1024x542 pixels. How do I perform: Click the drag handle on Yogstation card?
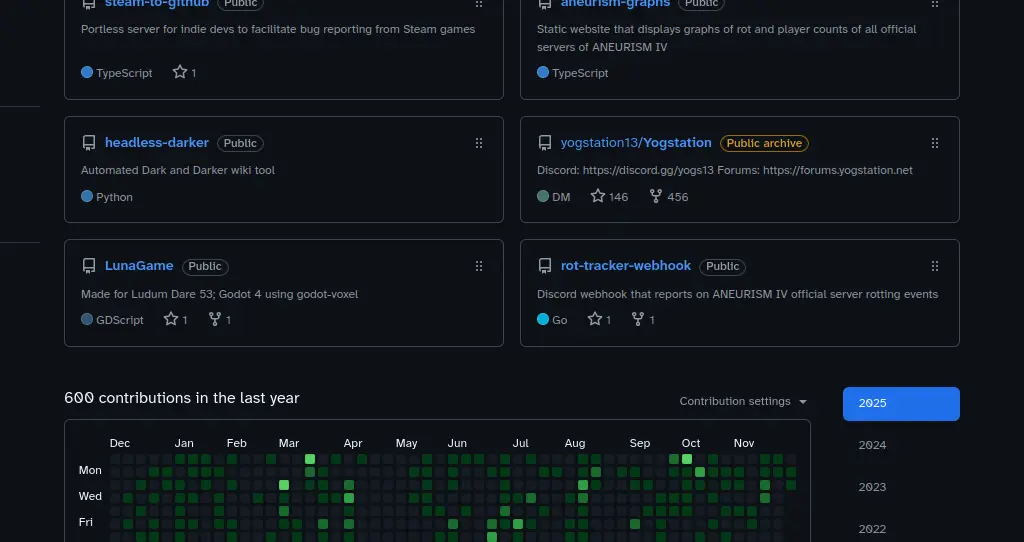(935, 143)
